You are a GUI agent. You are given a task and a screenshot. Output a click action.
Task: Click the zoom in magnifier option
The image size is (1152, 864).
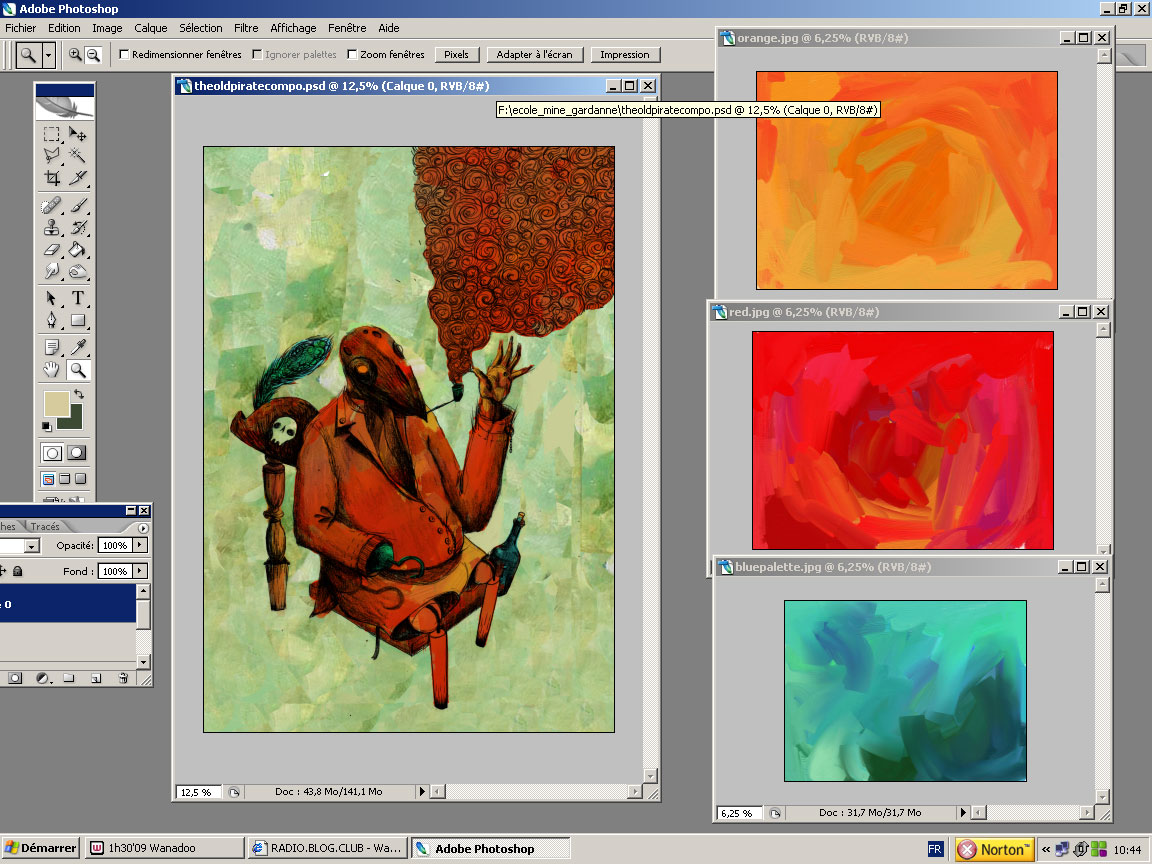click(x=75, y=54)
